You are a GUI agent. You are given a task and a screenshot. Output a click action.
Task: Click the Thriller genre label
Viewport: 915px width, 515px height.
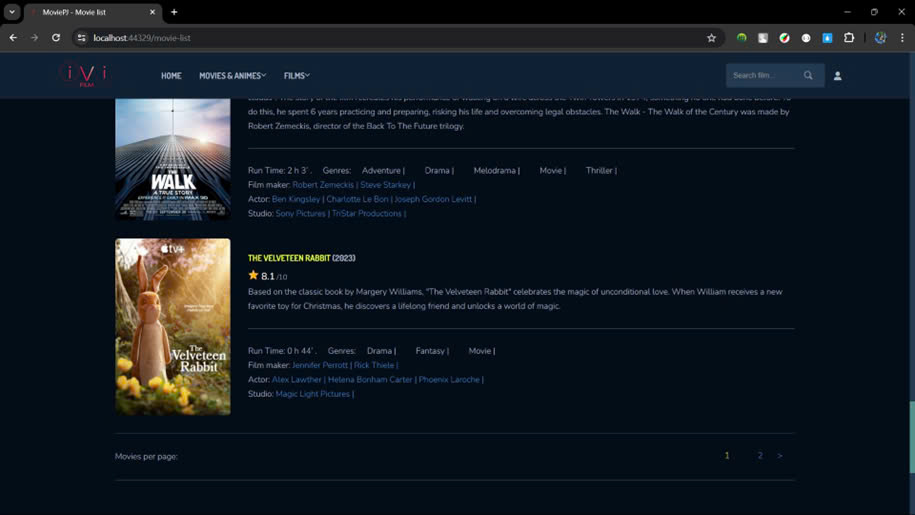click(599, 170)
